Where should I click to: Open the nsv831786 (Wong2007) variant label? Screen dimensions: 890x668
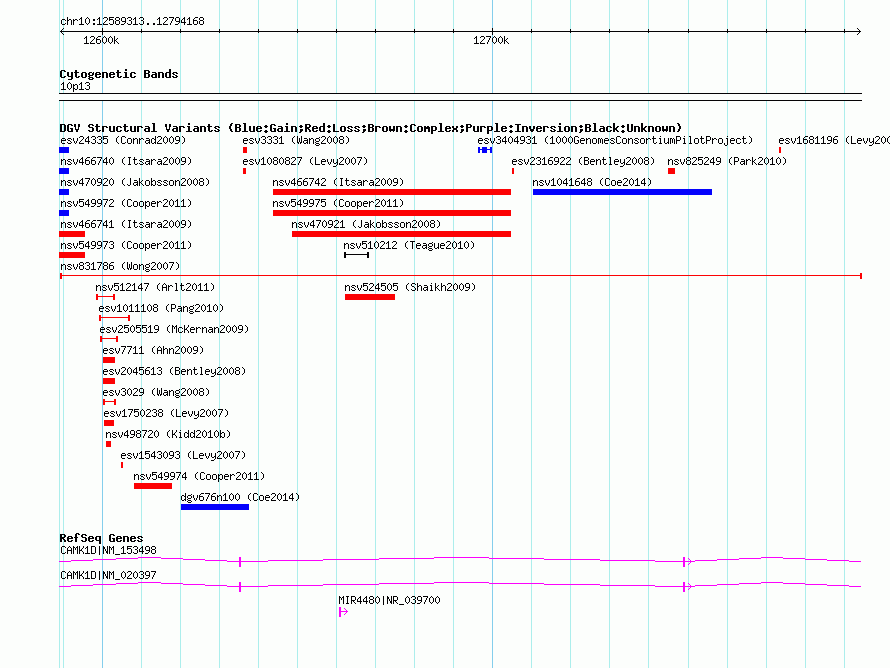tap(120, 266)
